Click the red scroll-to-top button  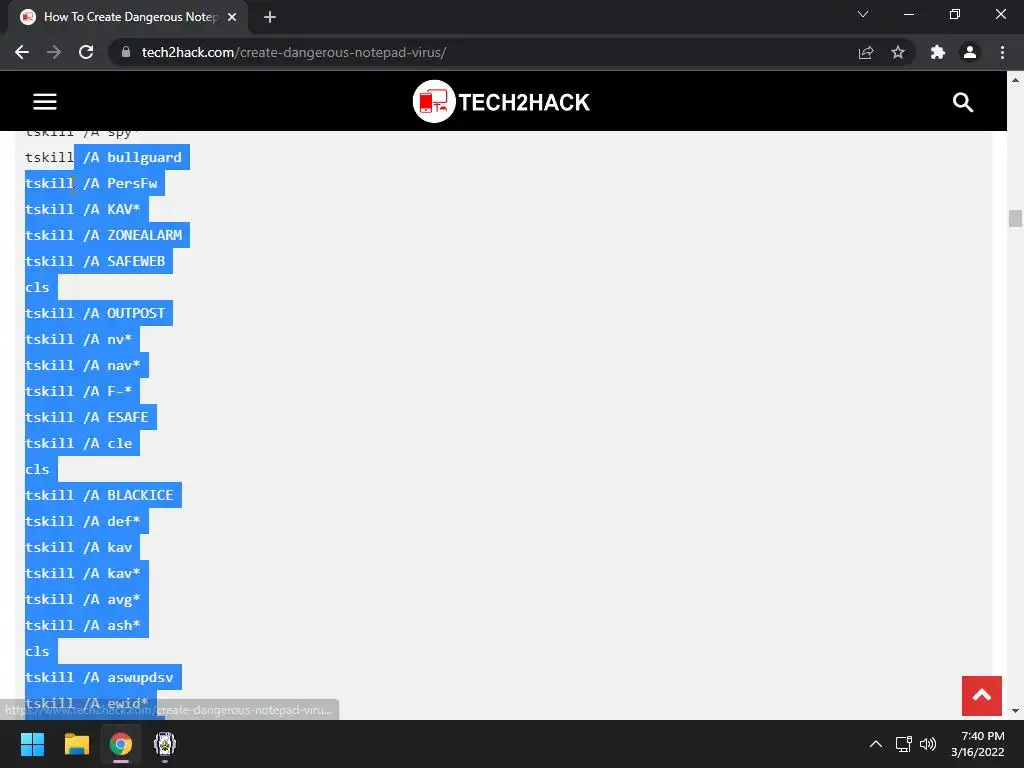click(982, 696)
